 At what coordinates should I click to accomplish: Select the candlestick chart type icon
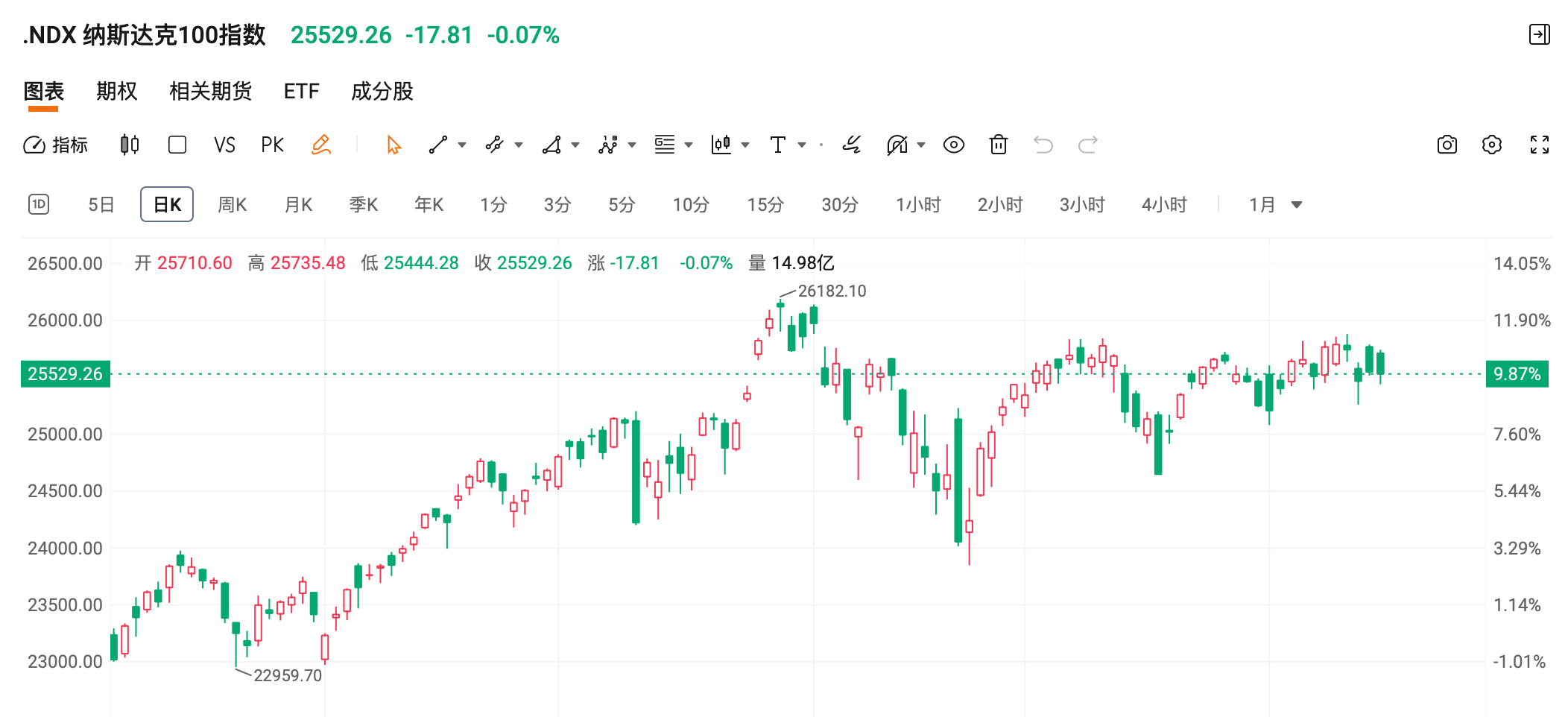coord(130,145)
